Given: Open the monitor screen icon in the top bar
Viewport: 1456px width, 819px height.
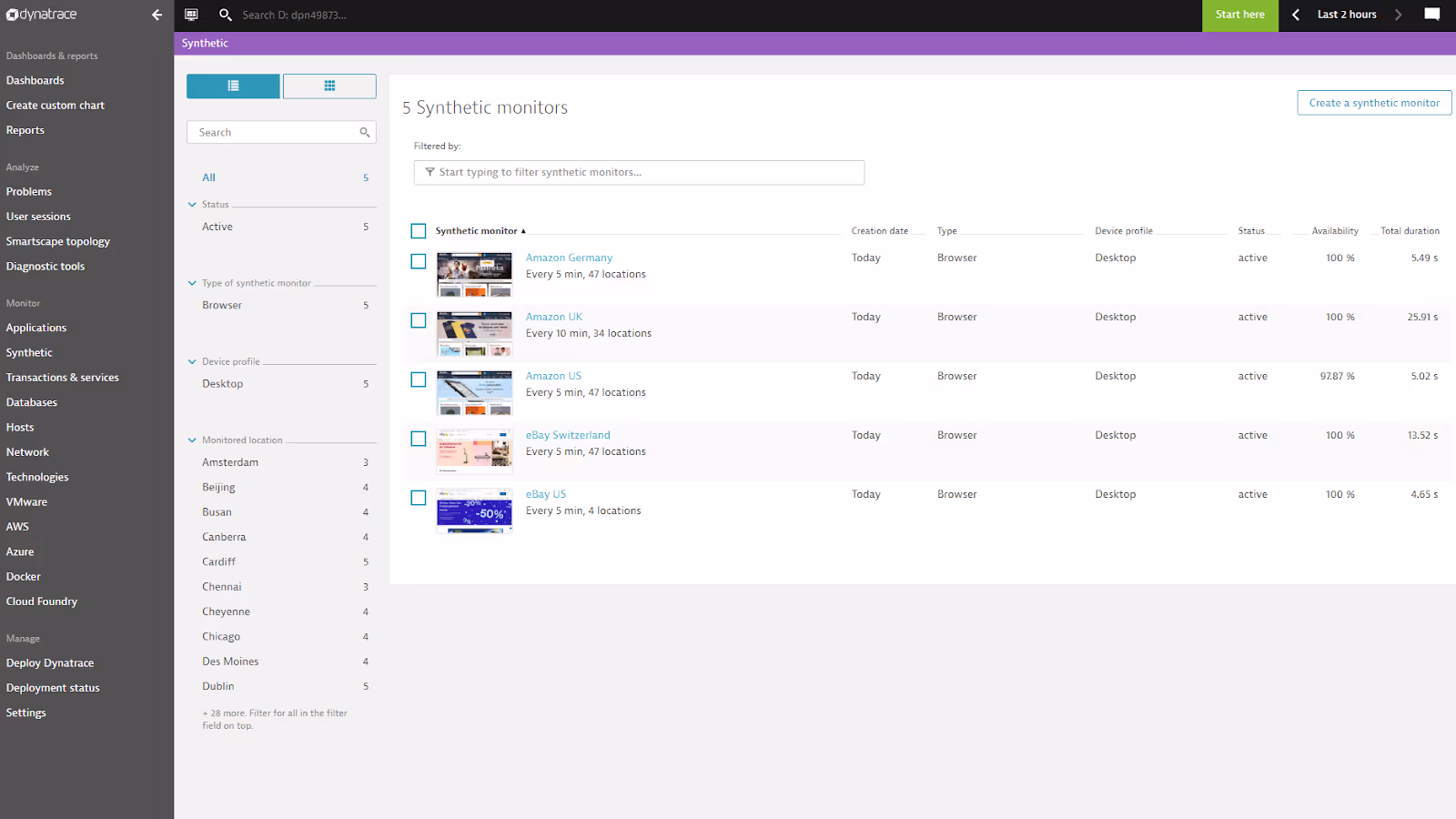Looking at the screenshot, I should tap(191, 15).
